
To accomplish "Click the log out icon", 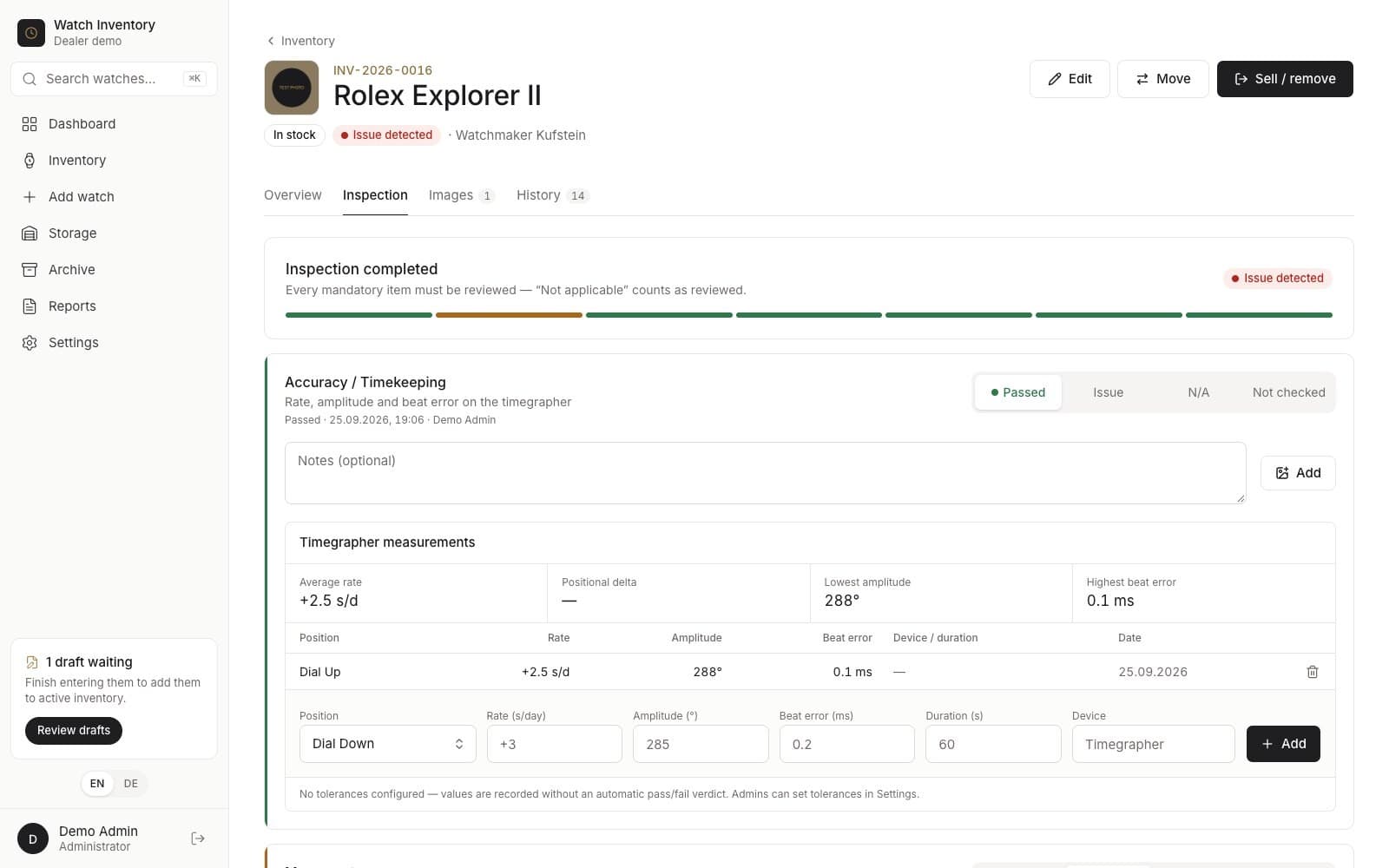I will point(198,838).
